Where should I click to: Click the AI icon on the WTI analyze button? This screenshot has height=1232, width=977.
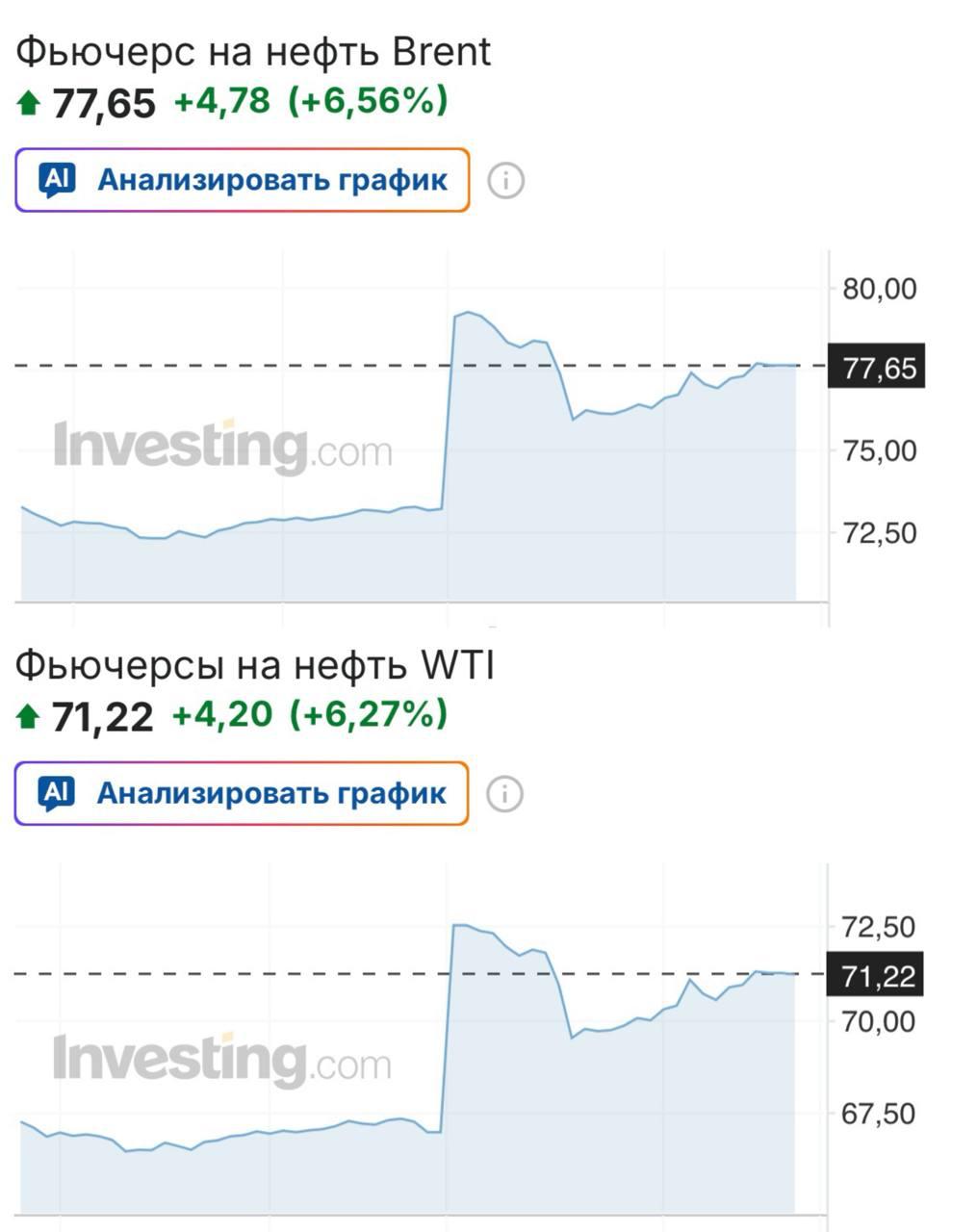58,793
